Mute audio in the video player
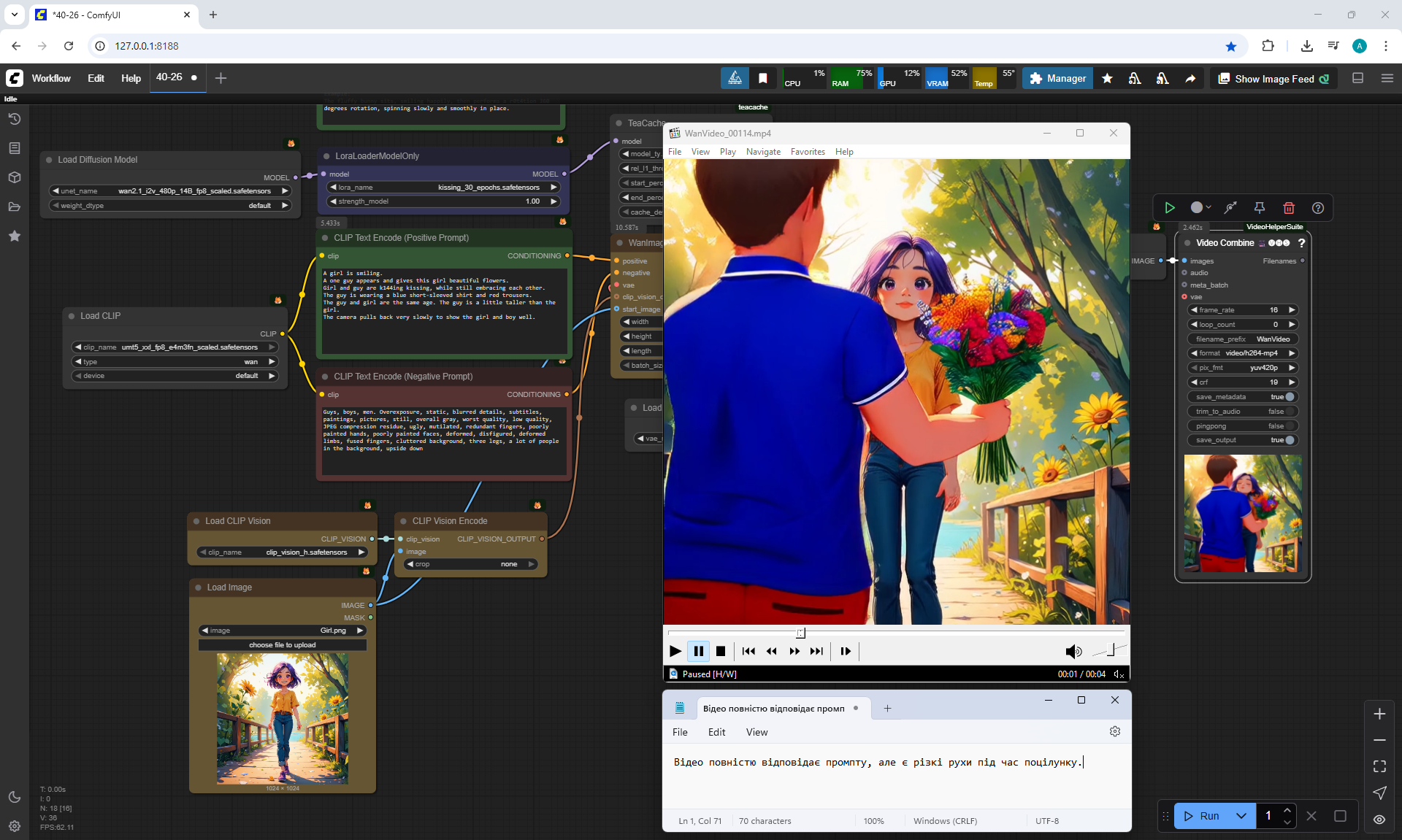The image size is (1402, 840). click(x=1073, y=651)
